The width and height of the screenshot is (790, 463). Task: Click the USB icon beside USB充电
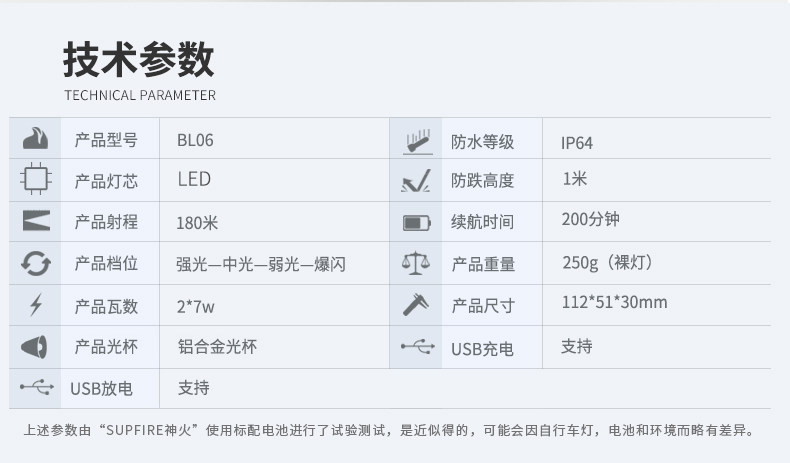pyautogui.click(x=416, y=347)
